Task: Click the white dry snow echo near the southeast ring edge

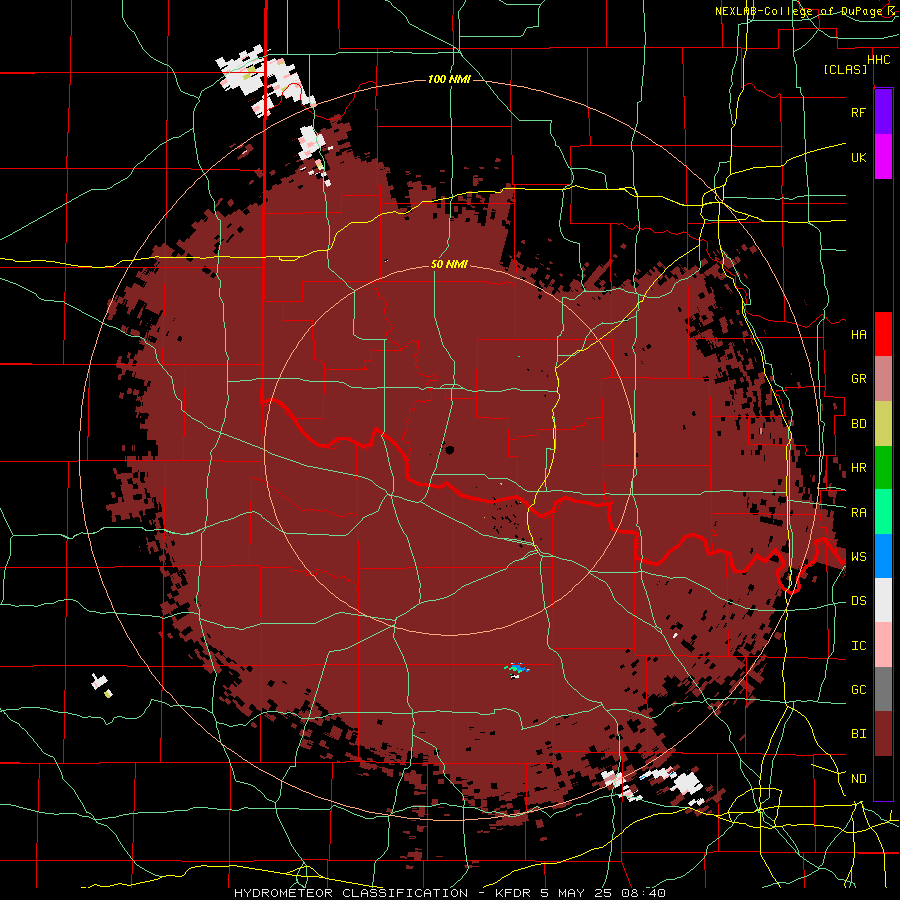Action: click(687, 783)
